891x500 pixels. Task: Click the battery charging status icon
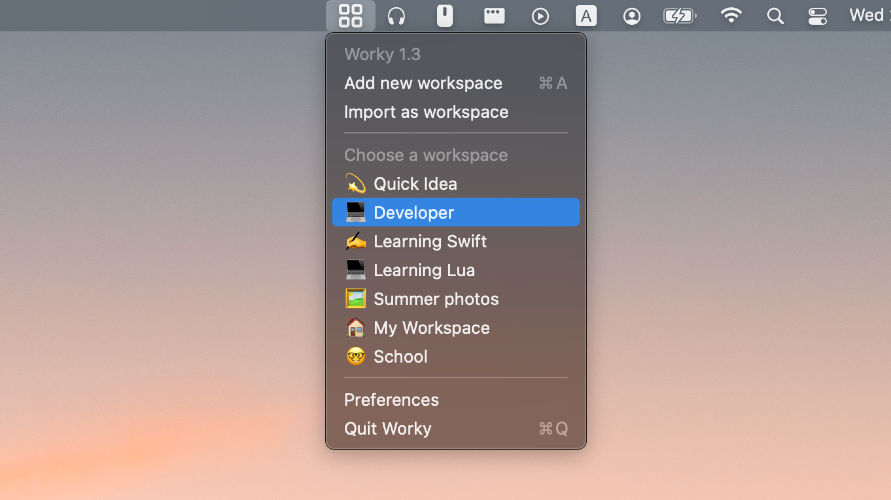[x=680, y=16]
